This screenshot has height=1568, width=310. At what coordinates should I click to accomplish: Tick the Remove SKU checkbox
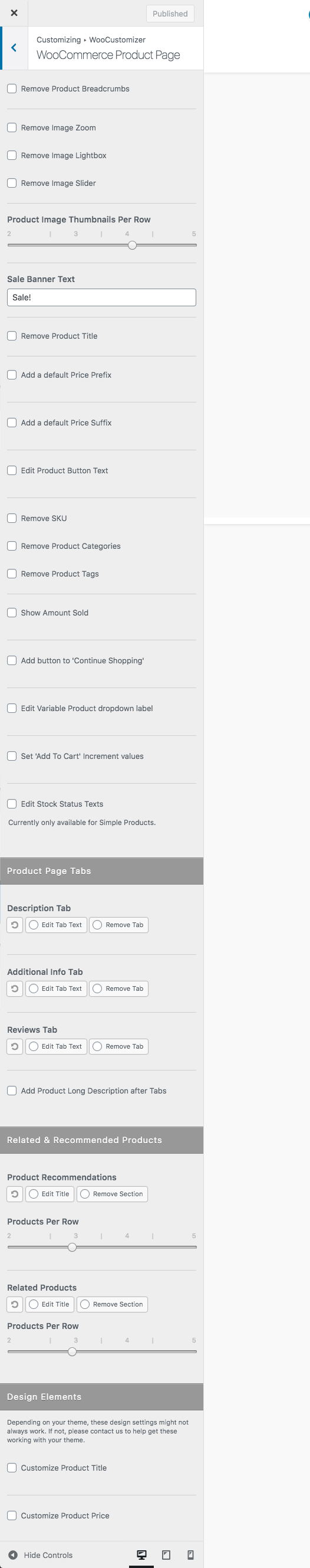tap(12, 519)
